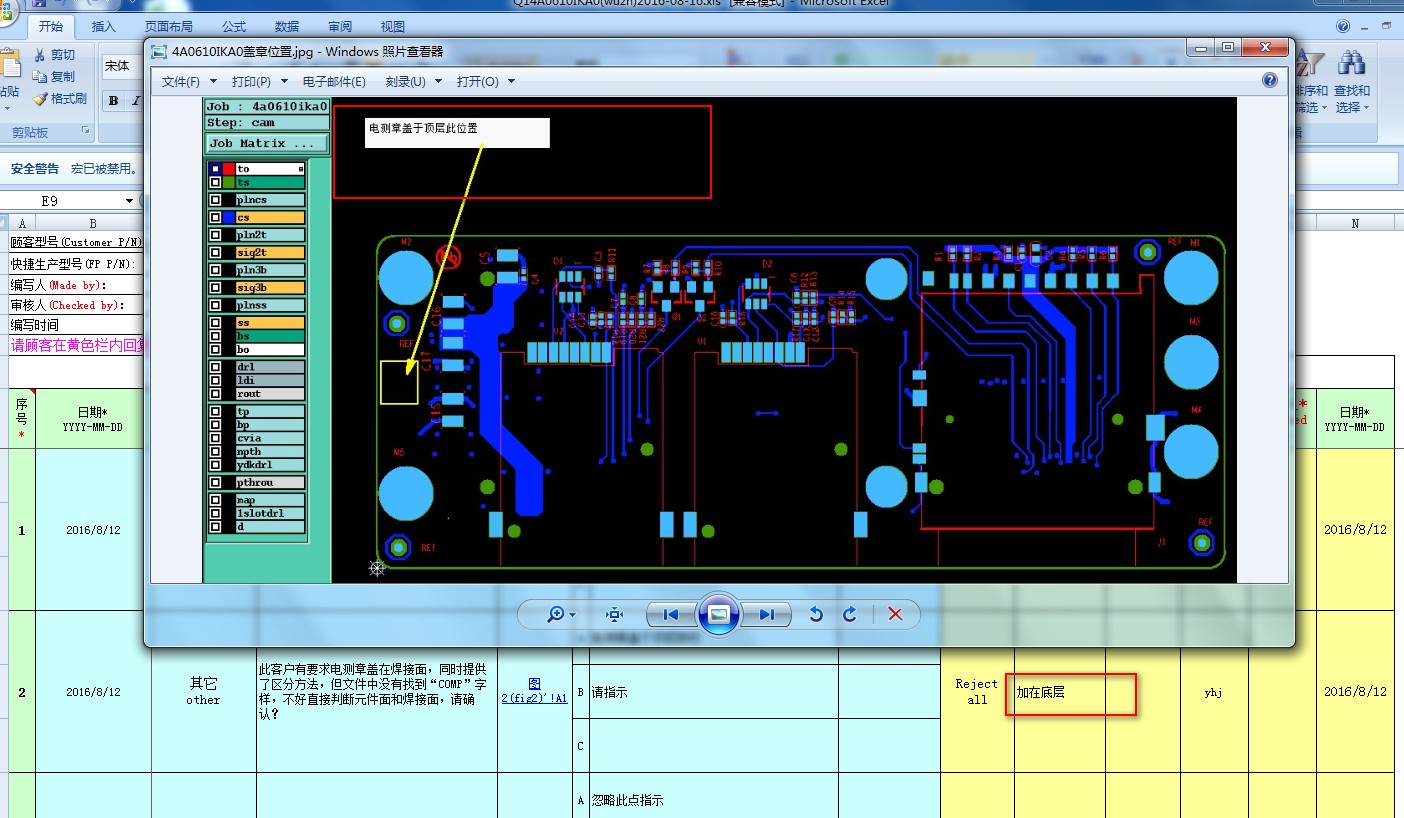1404x818 pixels.
Task: Start the slideshow in the photo viewer
Action: coord(718,614)
